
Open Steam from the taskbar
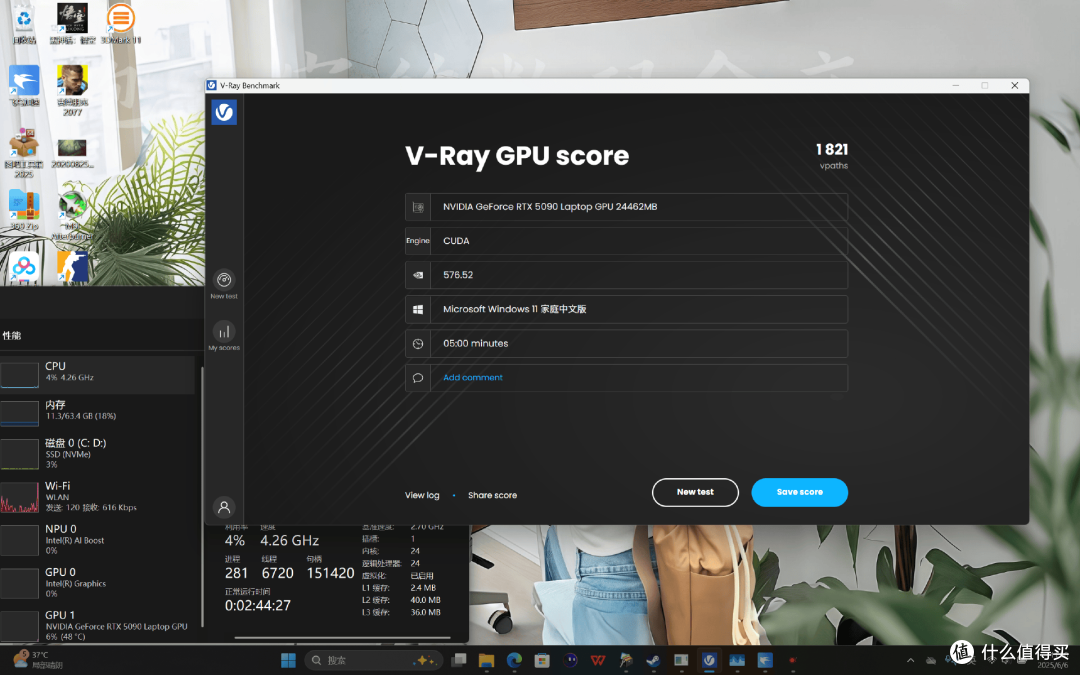coord(653,661)
